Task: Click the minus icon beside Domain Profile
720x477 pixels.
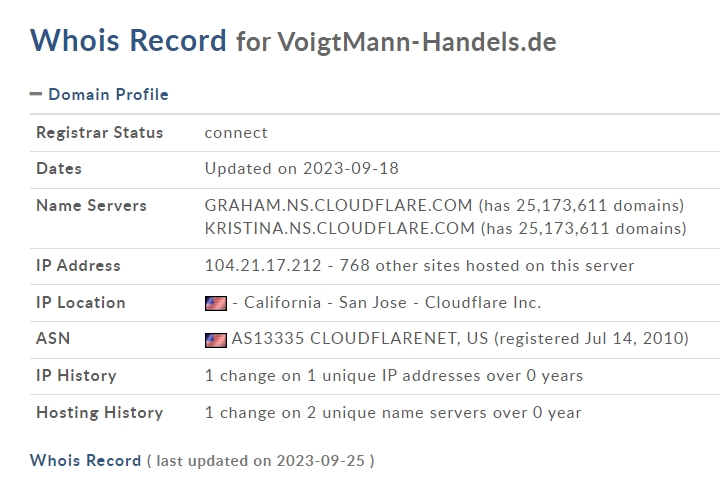Action: pos(36,94)
